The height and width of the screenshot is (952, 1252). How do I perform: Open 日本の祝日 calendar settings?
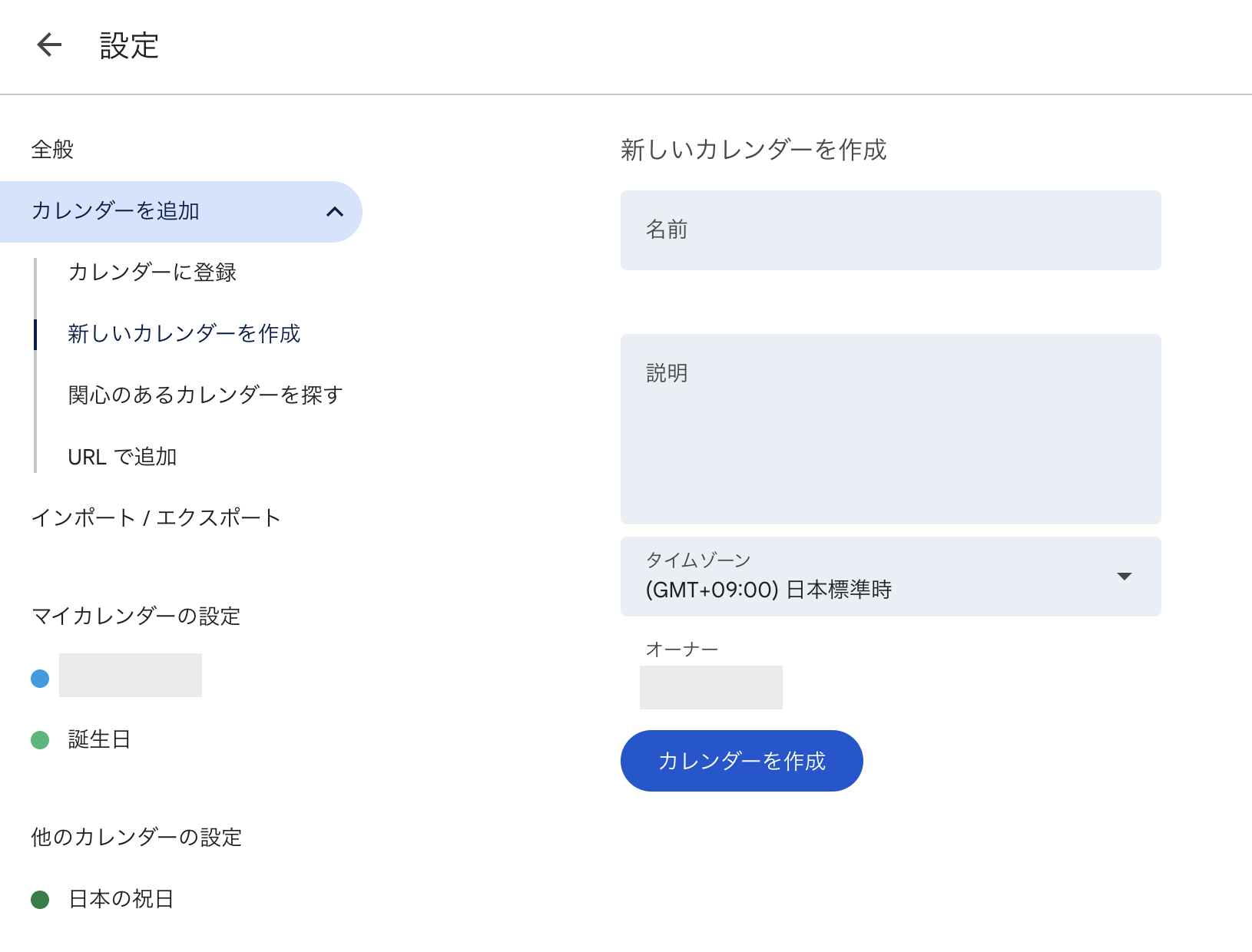[121, 900]
